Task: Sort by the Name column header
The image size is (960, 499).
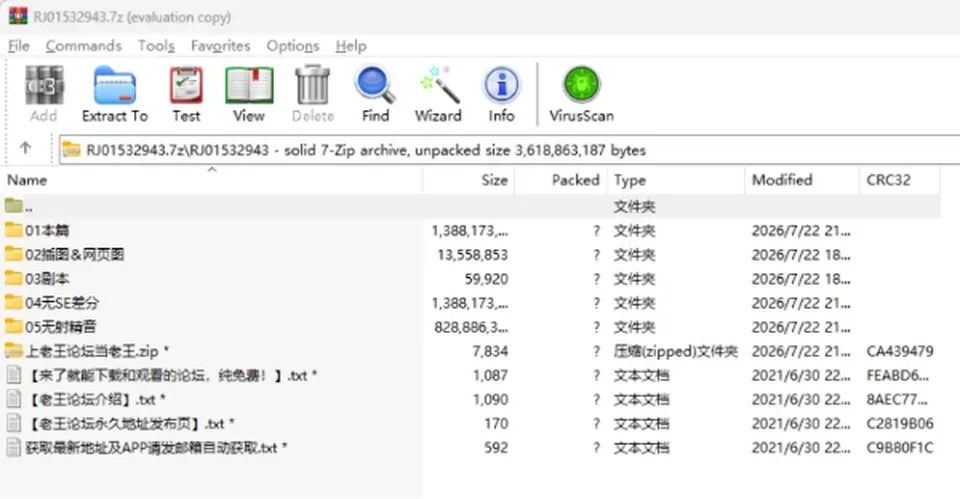Action: [211, 180]
